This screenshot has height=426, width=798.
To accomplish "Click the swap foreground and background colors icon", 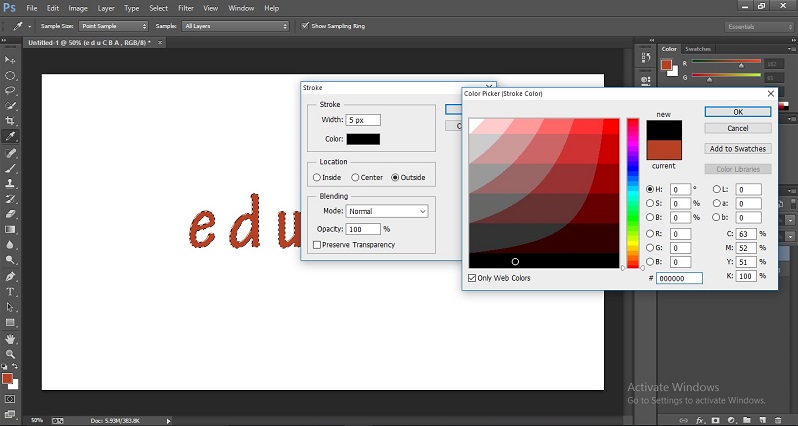I will coord(15,366).
